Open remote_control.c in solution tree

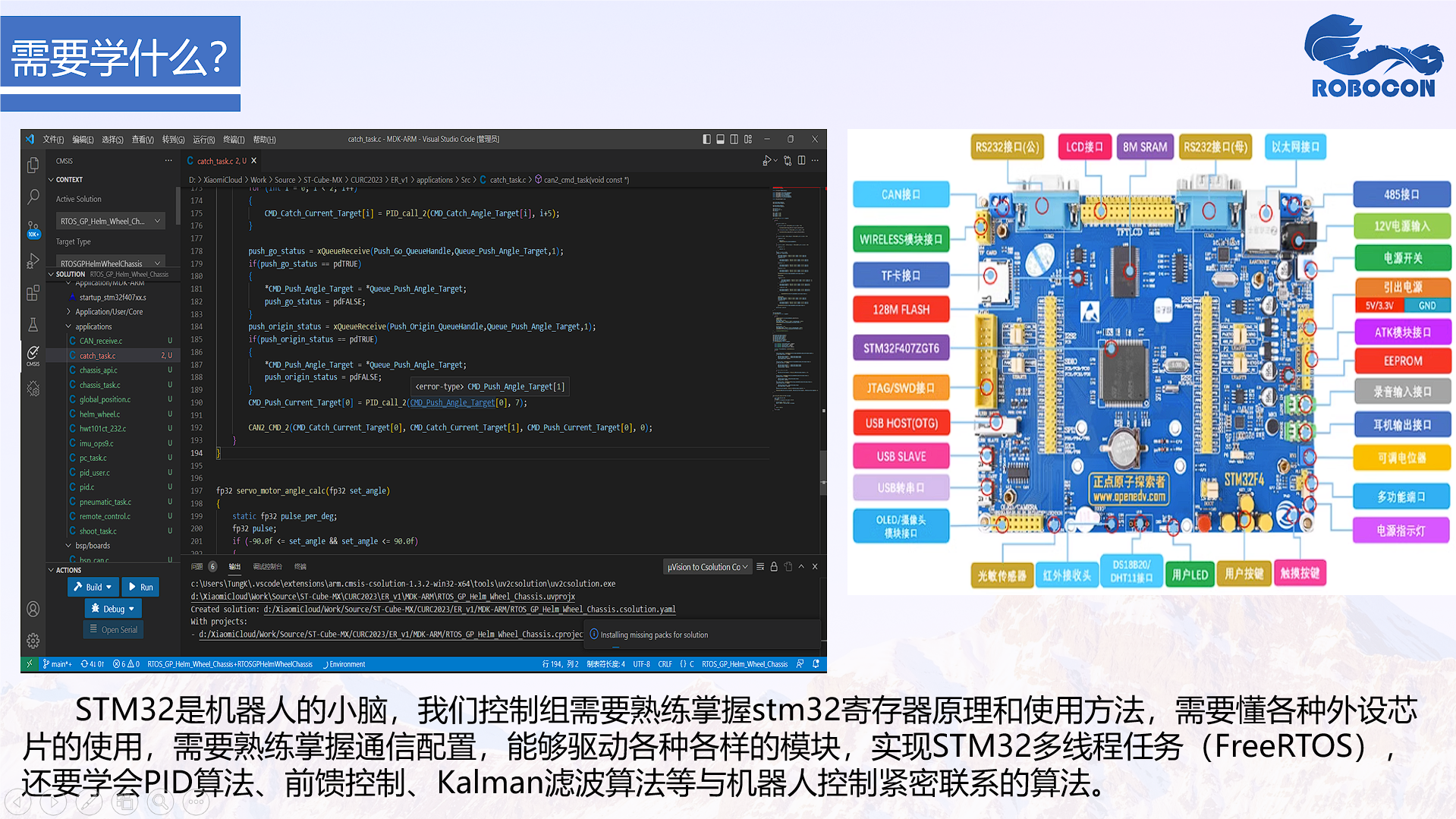pyautogui.click(x=105, y=517)
